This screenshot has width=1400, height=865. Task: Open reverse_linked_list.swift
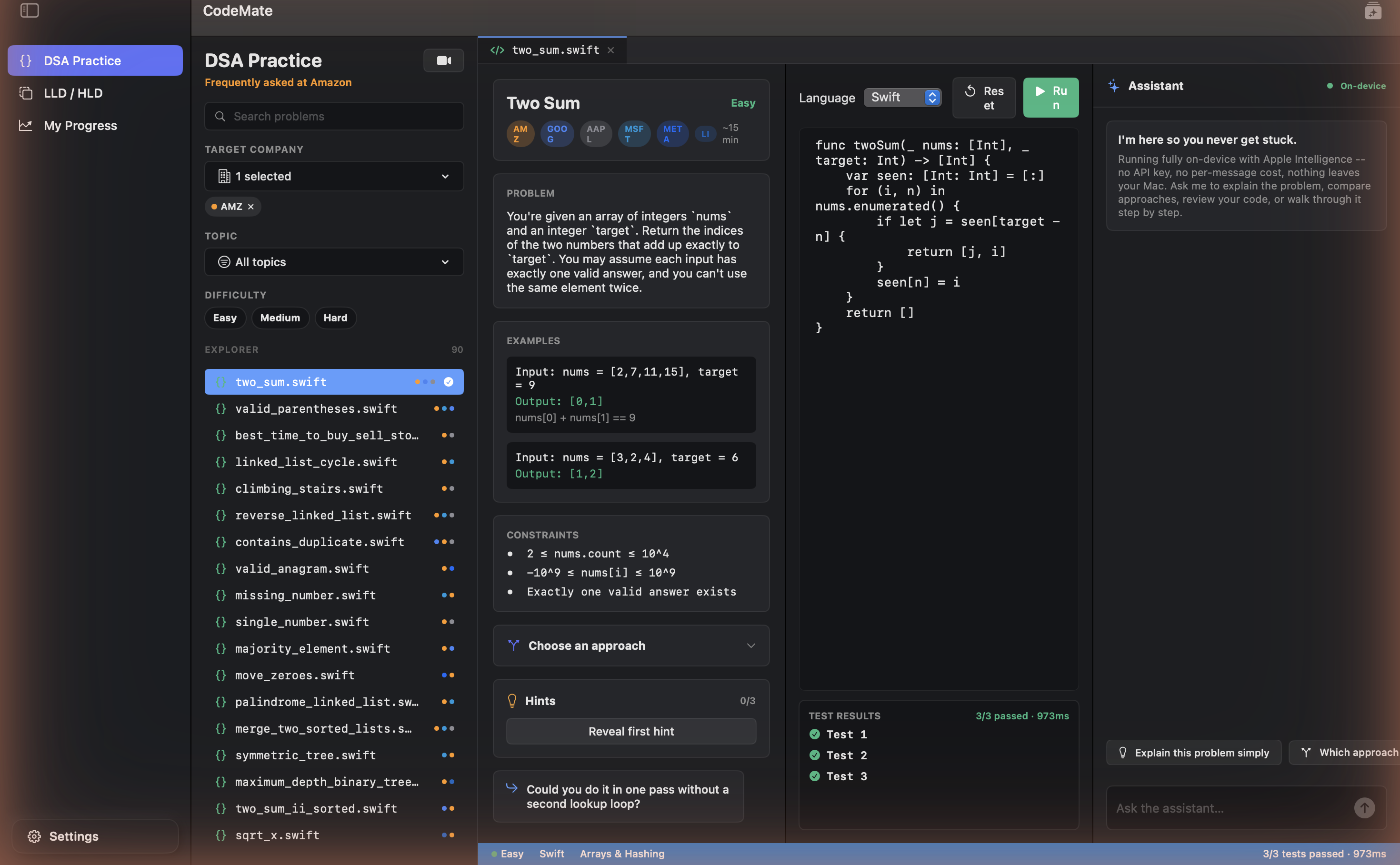[334, 515]
